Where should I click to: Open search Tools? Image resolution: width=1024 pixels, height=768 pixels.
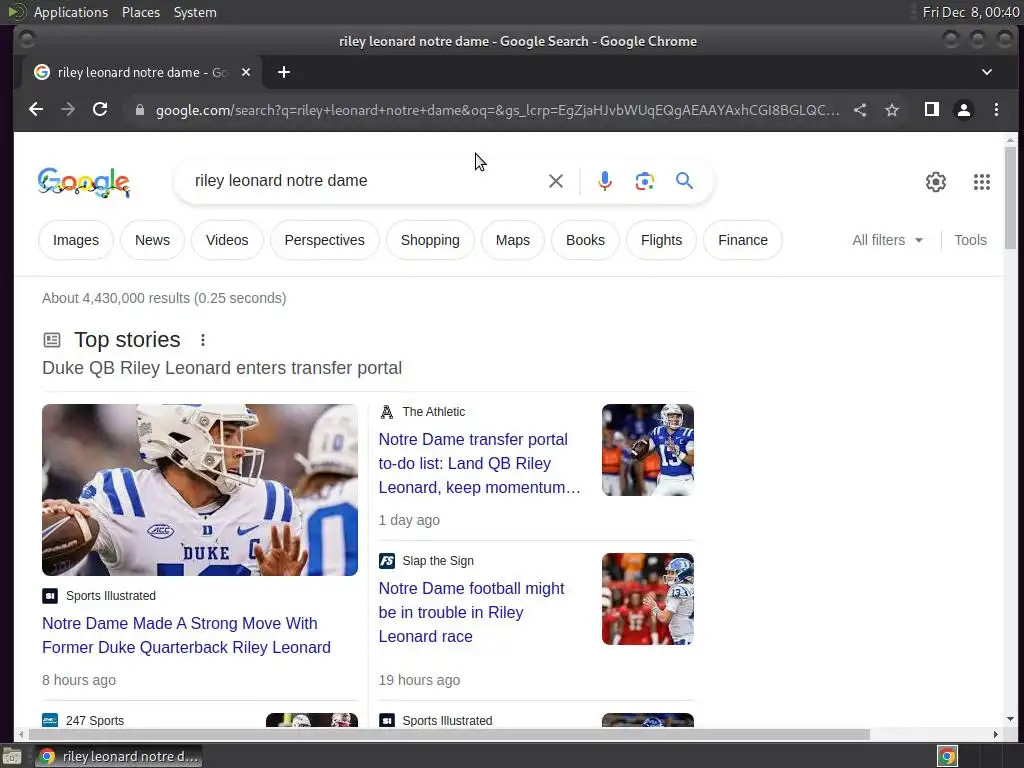point(970,240)
